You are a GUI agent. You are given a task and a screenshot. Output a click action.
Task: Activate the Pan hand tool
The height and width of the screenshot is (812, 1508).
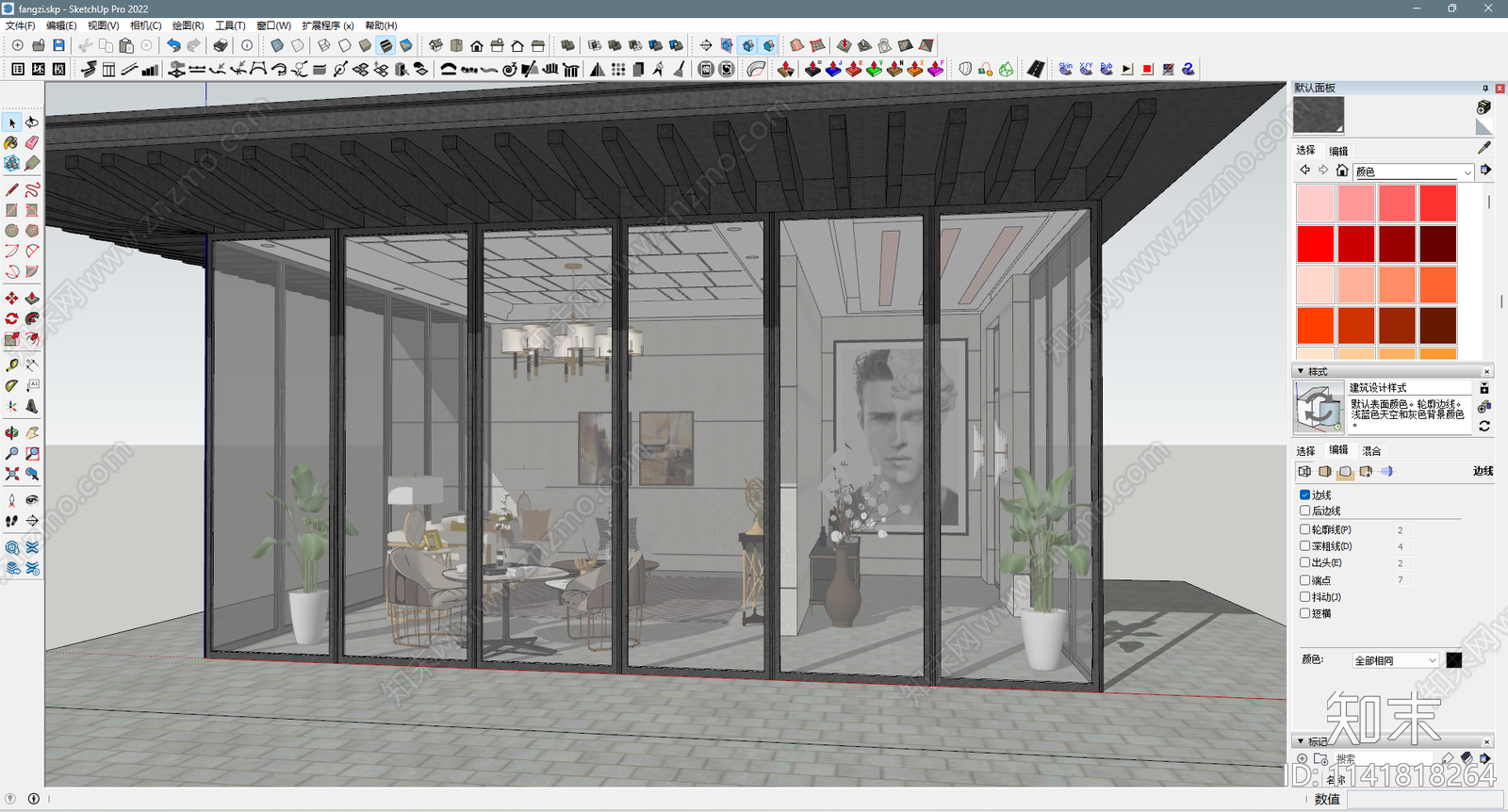pyautogui.click(x=32, y=432)
